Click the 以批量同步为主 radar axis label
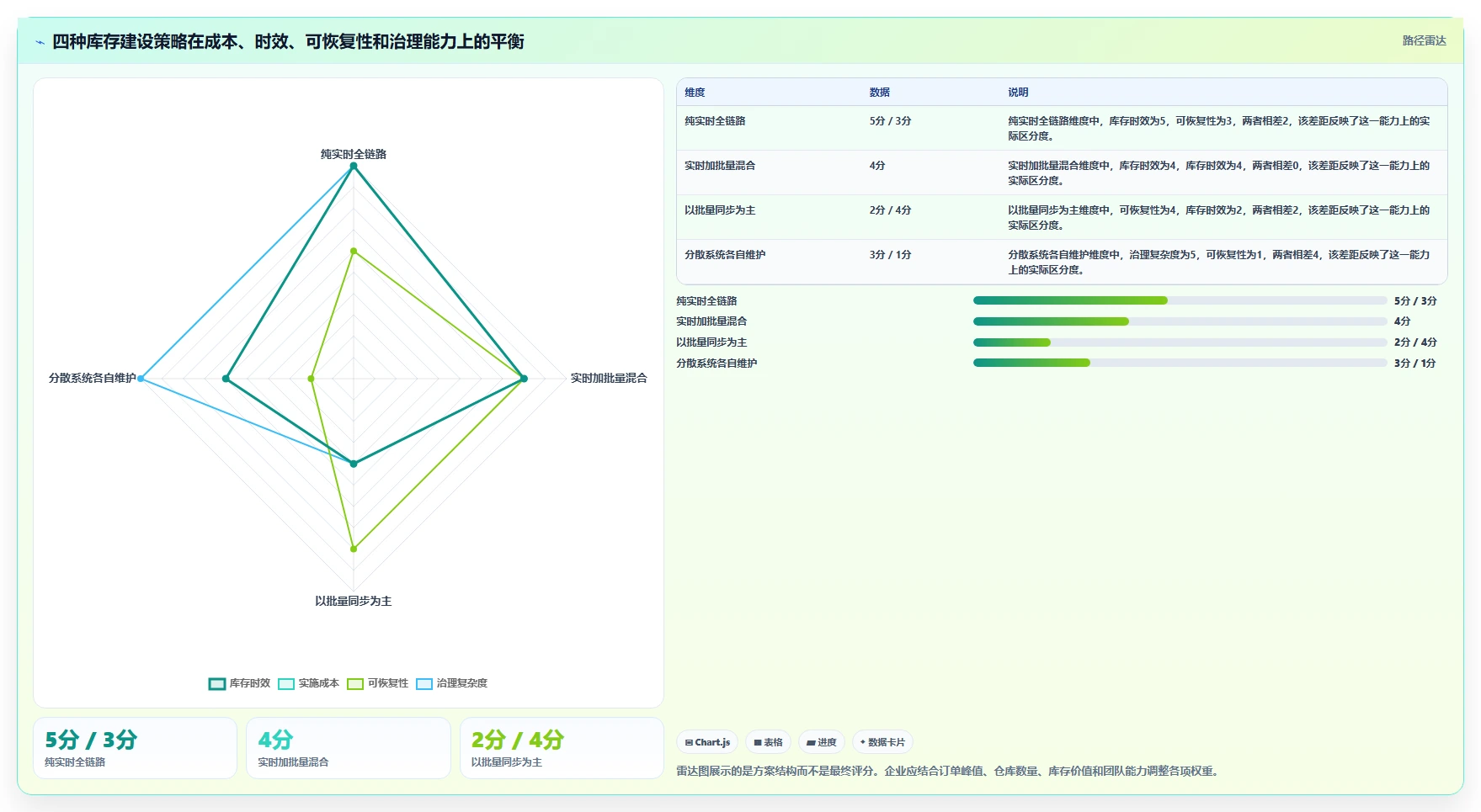Image resolution: width=1481 pixels, height=812 pixels. pyautogui.click(x=354, y=601)
